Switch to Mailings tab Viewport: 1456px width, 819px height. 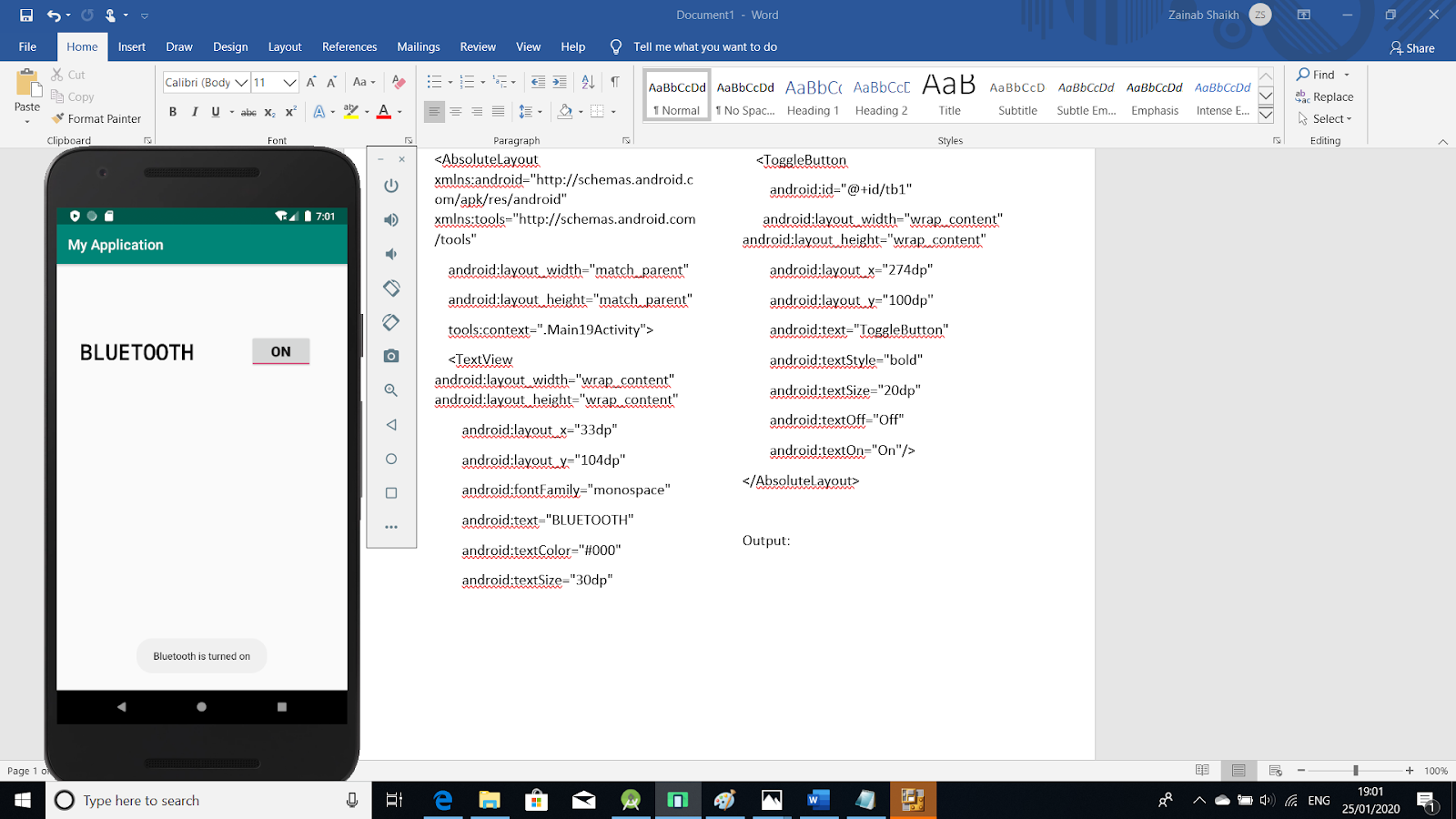click(x=419, y=46)
